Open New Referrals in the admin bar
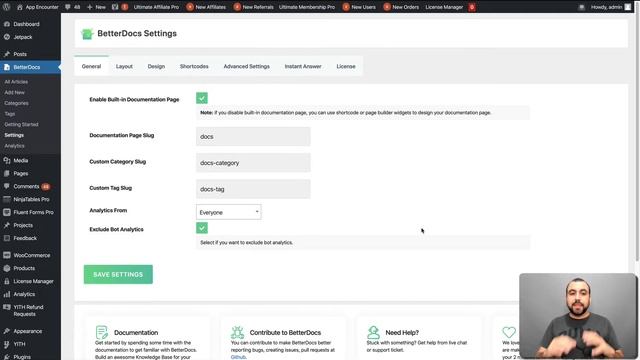 253,7
